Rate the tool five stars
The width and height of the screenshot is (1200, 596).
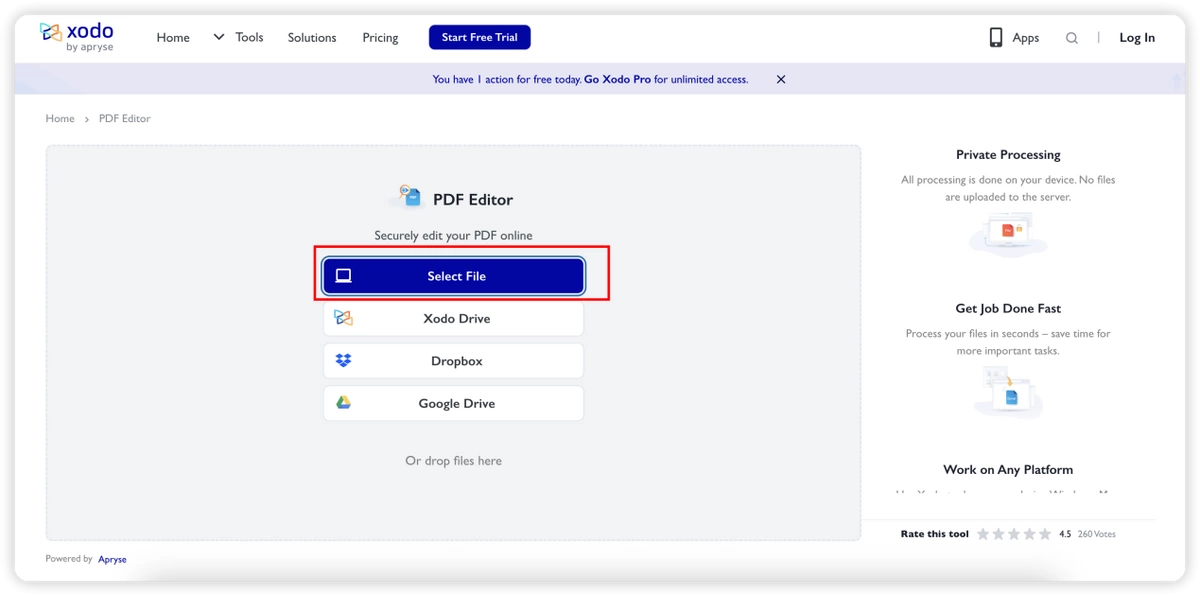point(1046,534)
